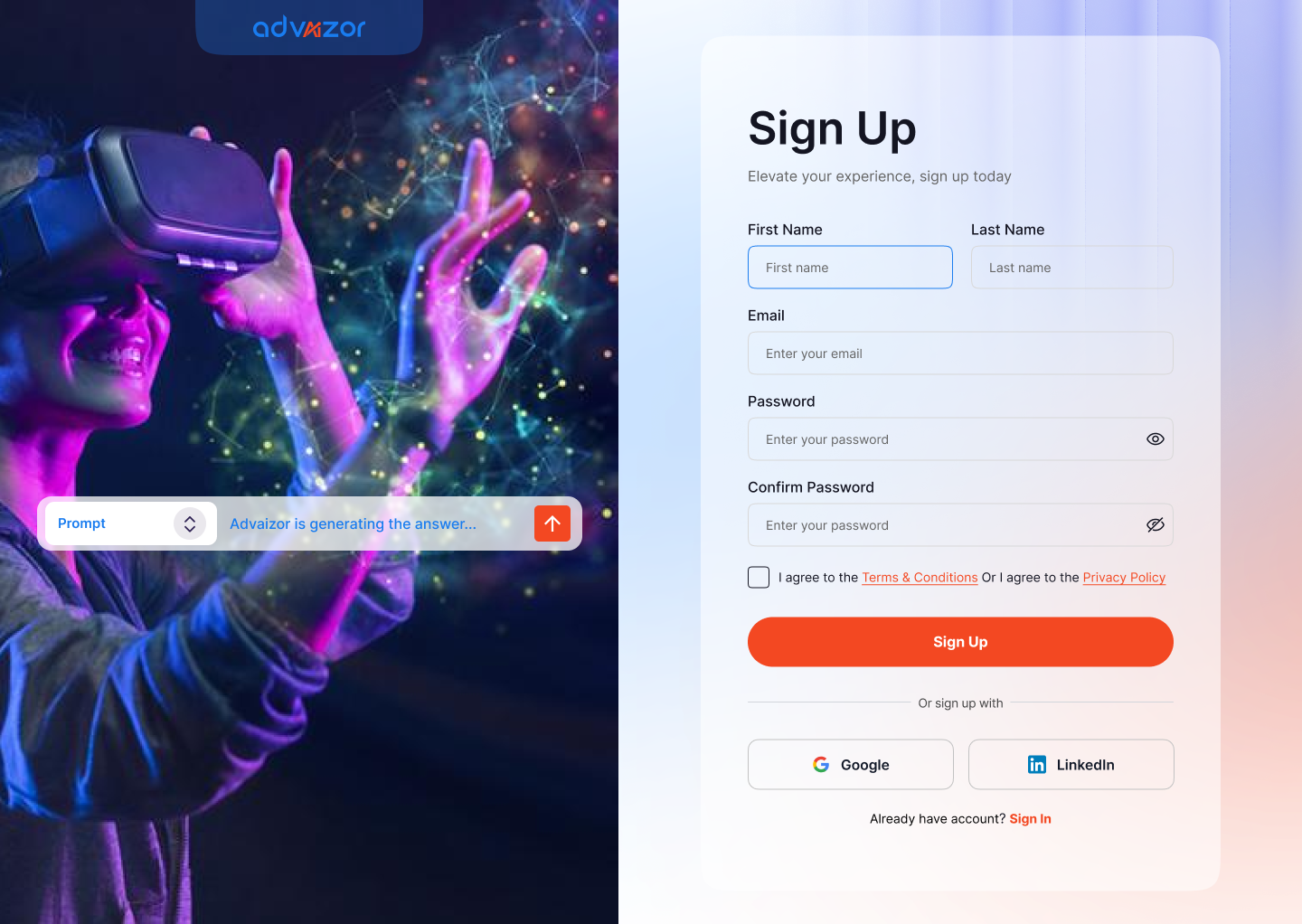Click the Advaizor logo at top
Screen dimensions: 1302x924
[309, 27]
